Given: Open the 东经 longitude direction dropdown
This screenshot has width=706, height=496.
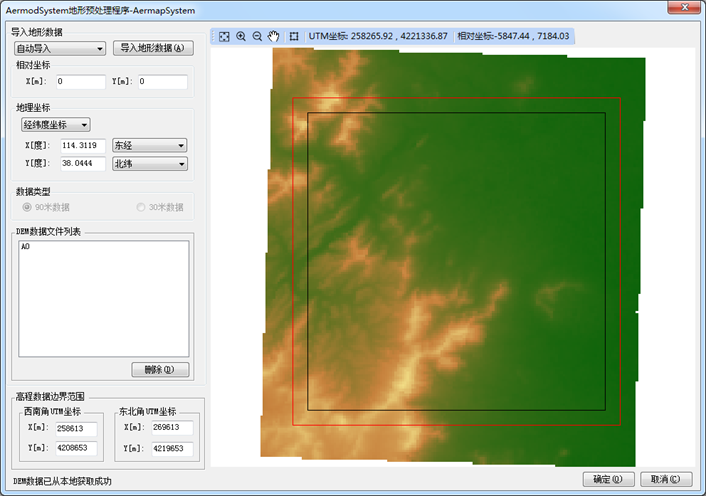Looking at the screenshot, I should click(x=150, y=145).
